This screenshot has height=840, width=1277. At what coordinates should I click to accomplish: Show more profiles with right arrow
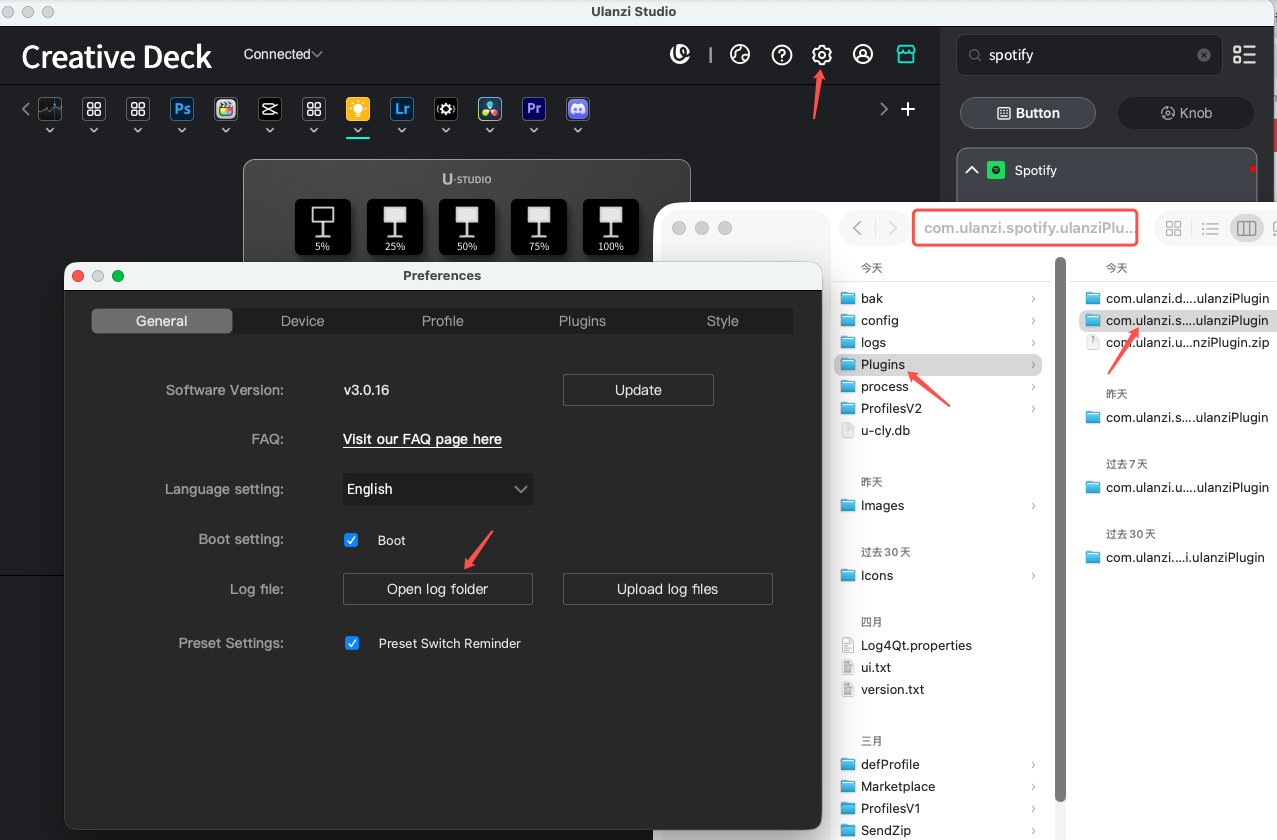(884, 109)
